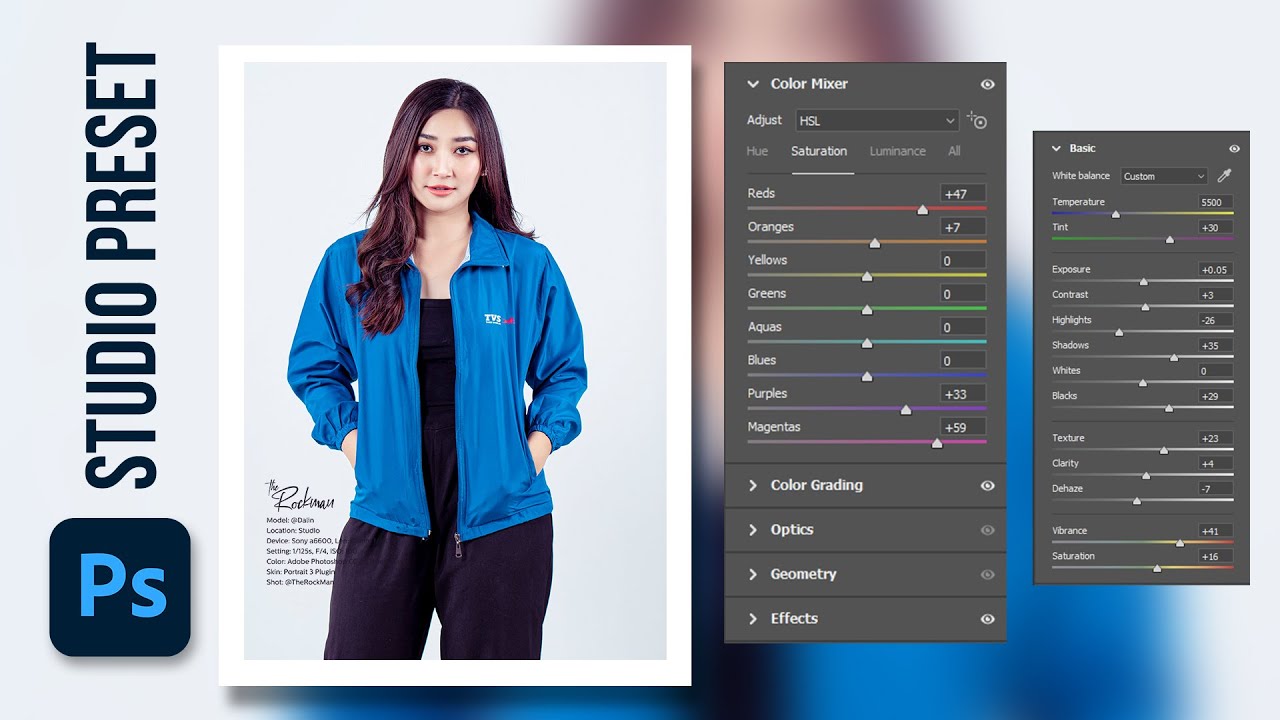
Task: Click the Yellows slider handle
Action: [x=867, y=276]
